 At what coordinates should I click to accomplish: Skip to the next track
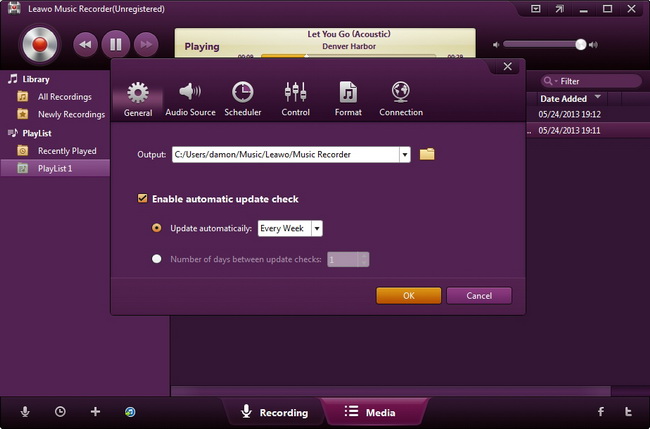click(146, 44)
